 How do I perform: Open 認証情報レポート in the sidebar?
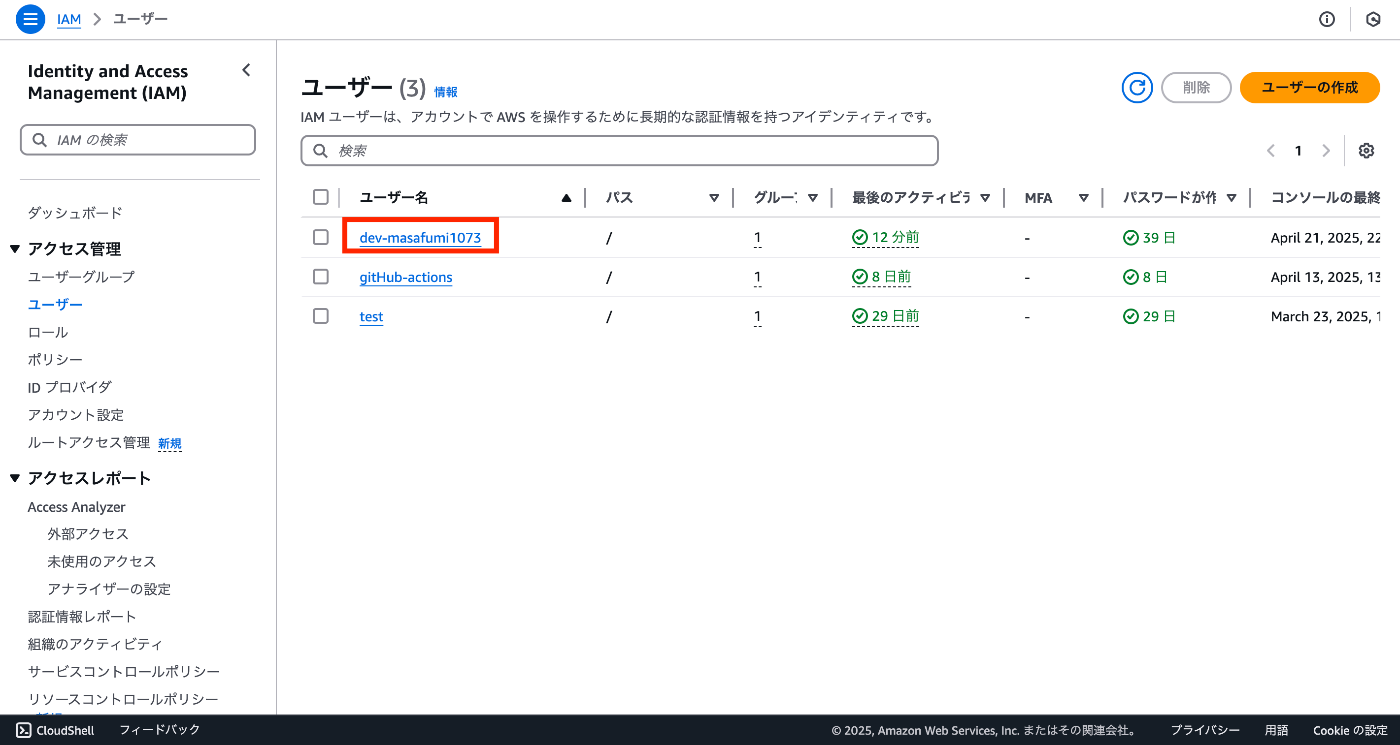pos(82,617)
